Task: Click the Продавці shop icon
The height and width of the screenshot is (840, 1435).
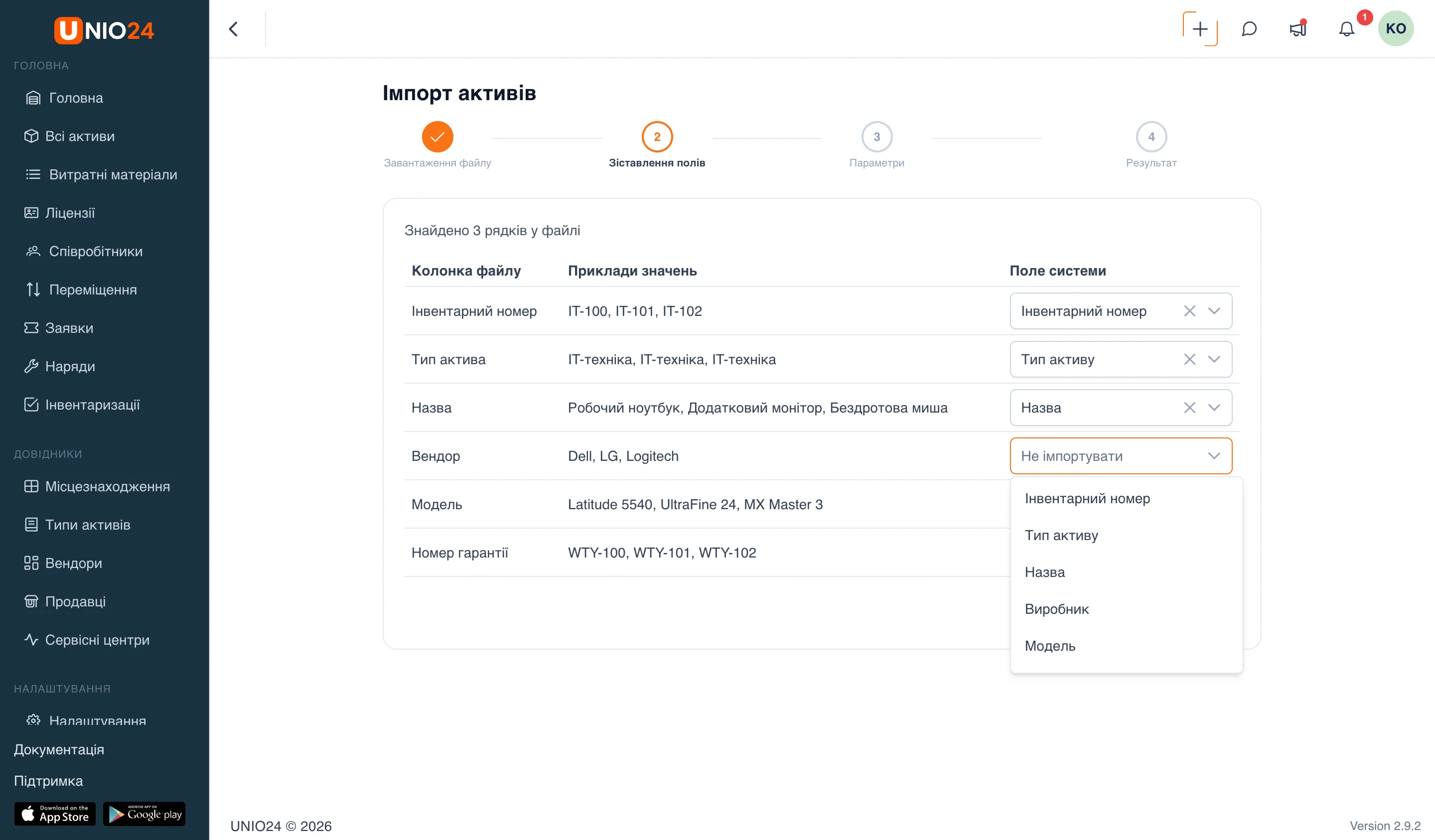Action: coord(31,601)
